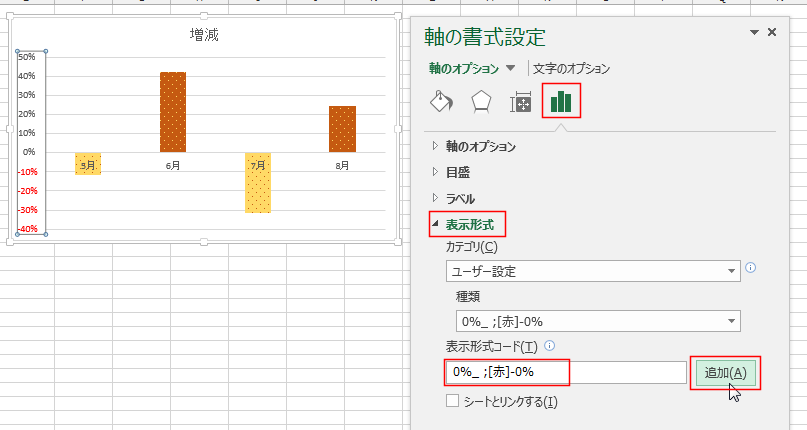Screen dimensions: 807x430
Task: Open the ユーザー設定 category dropdown
Action: point(593,271)
